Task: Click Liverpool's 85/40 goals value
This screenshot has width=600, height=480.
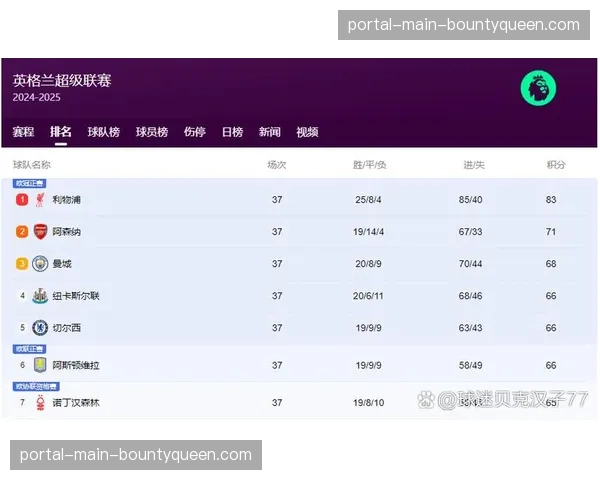Action: coord(470,199)
